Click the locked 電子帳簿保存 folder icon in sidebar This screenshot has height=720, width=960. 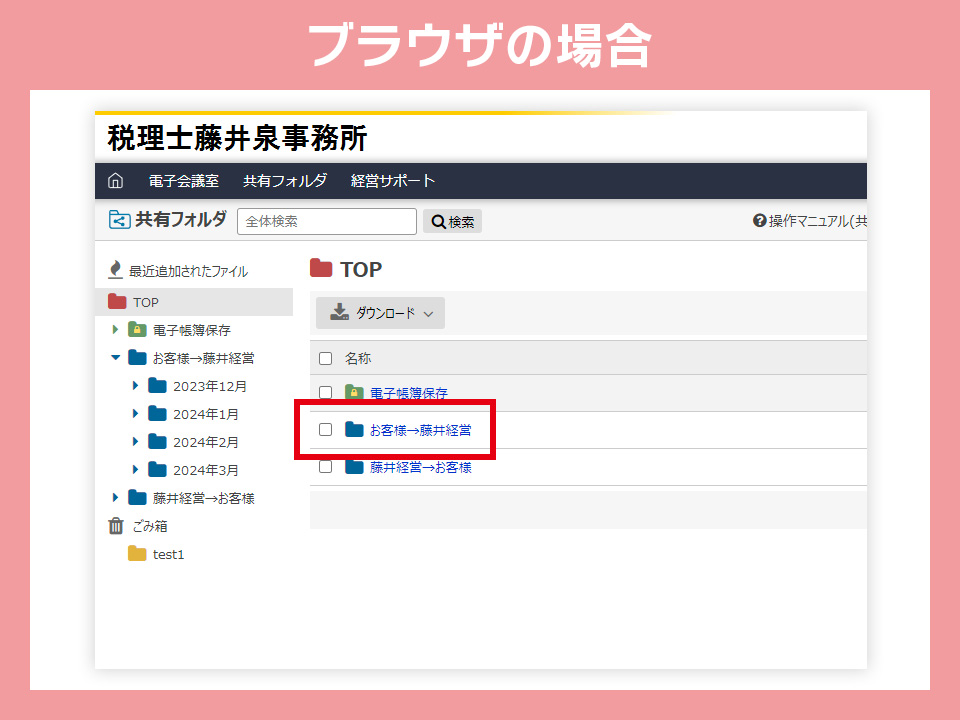click(137, 330)
